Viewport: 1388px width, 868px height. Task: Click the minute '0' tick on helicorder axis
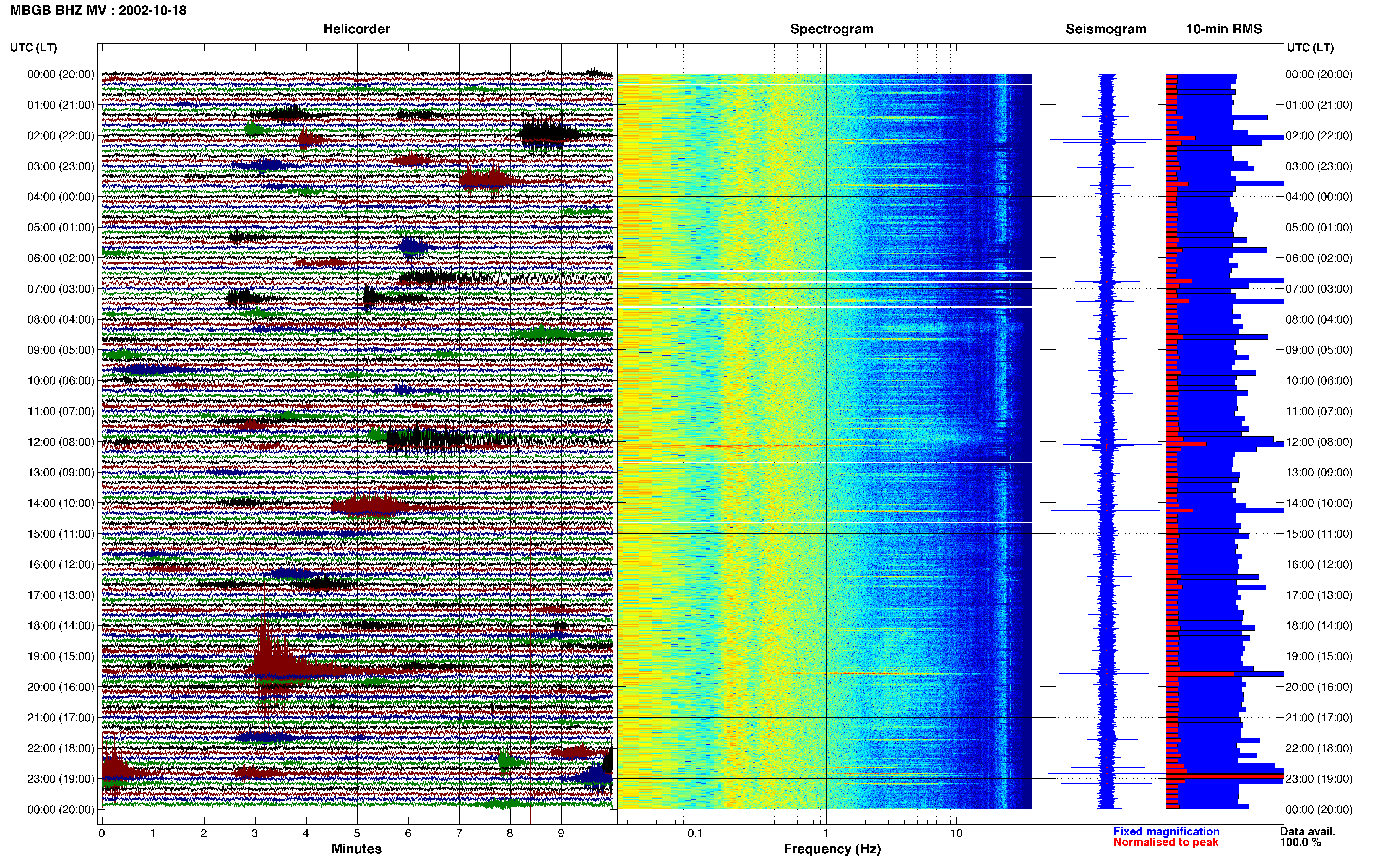tap(101, 833)
